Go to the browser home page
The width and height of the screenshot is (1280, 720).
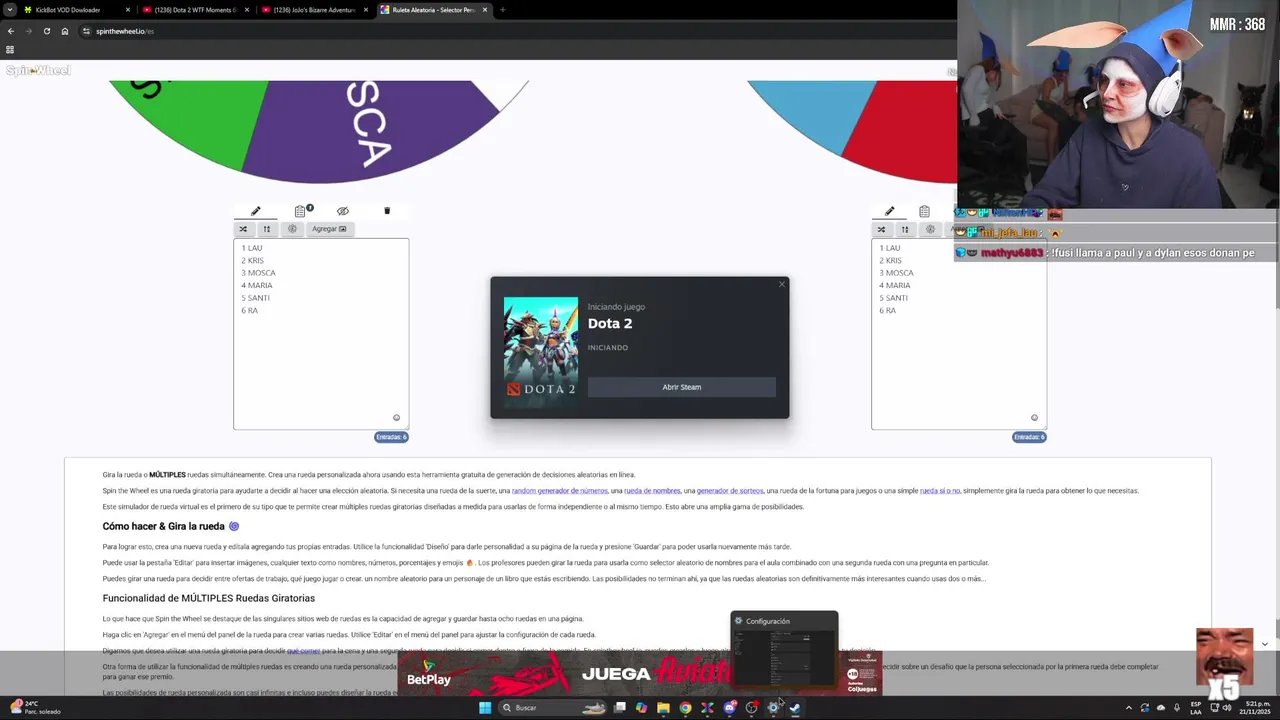tap(65, 31)
